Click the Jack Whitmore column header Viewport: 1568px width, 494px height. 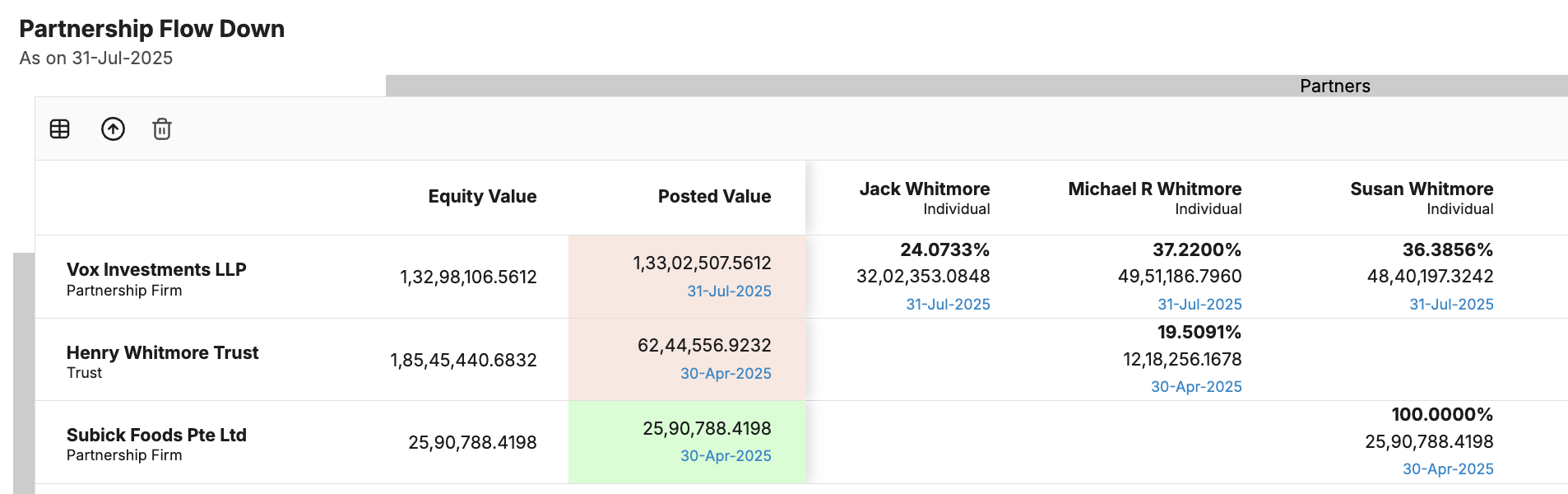coord(924,189)
